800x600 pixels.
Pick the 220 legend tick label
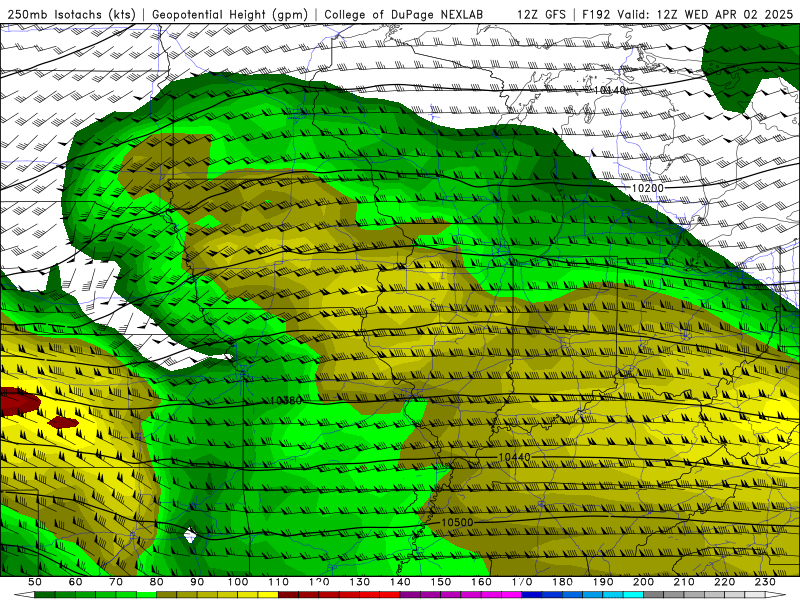tap(724, 582)
